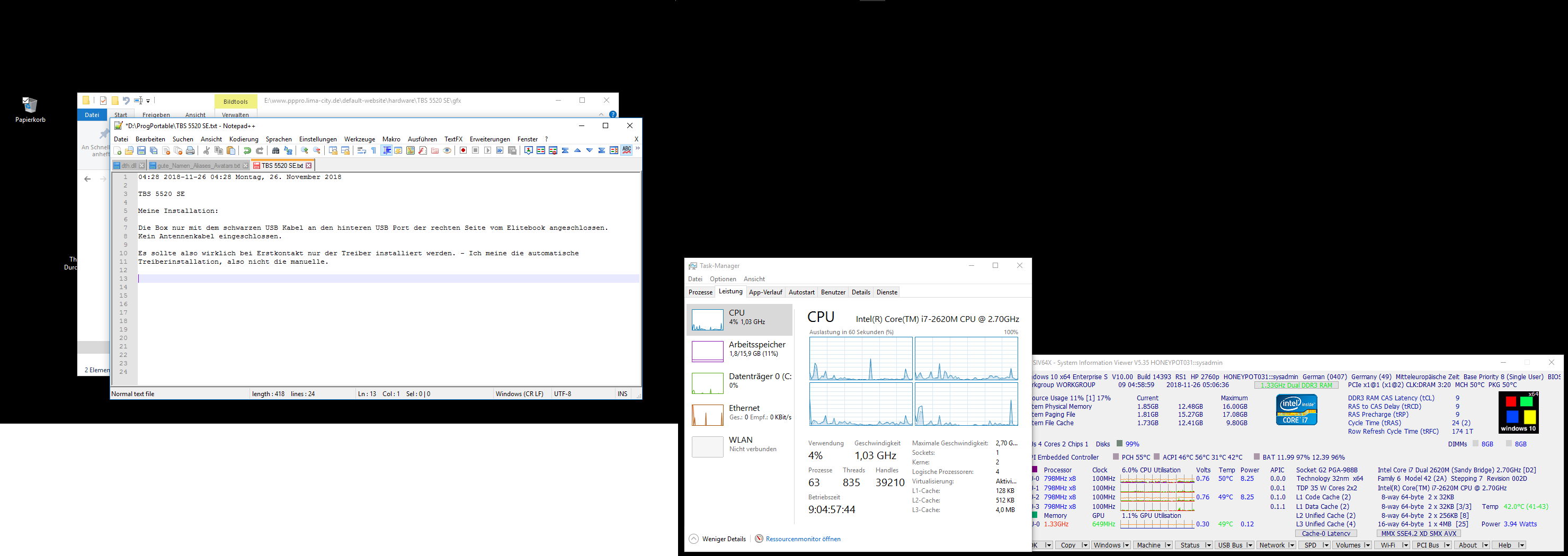Click the PCH temperature color square
The width and height of the screenshot is (1568, 556).
pyautogui.click(x=1116, y=457)
